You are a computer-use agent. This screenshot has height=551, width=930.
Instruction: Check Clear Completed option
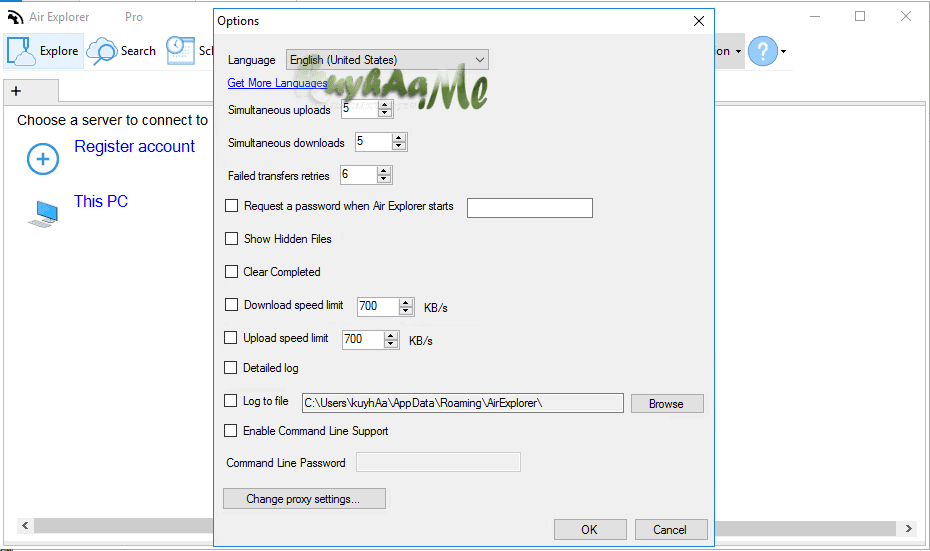(231, 272)
